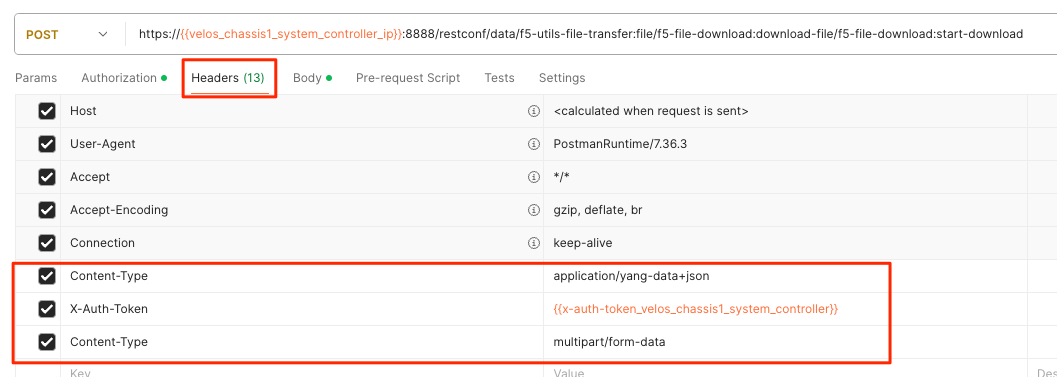Disable the Accept-Encoding header checkbox

(x=47, y=210)
